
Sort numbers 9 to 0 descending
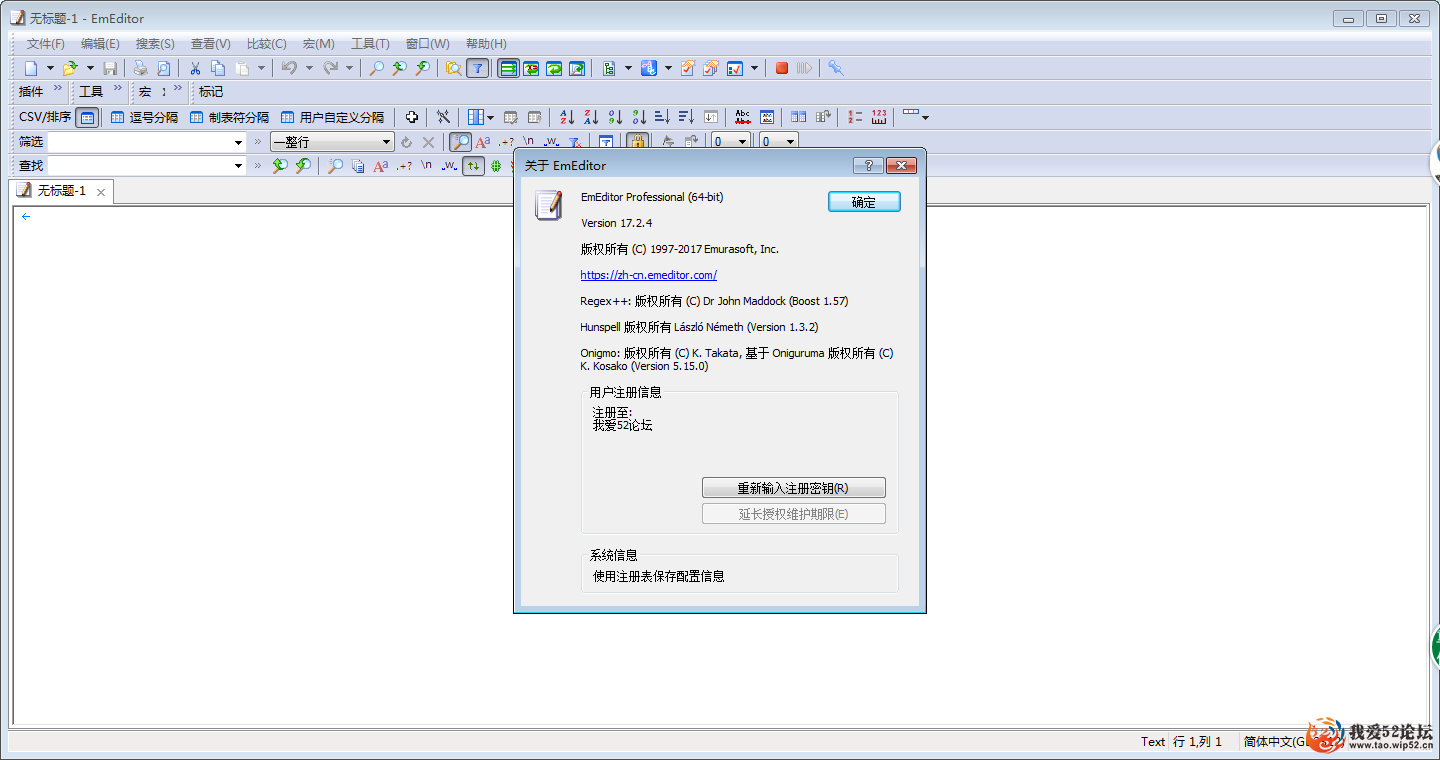(639, 117)
